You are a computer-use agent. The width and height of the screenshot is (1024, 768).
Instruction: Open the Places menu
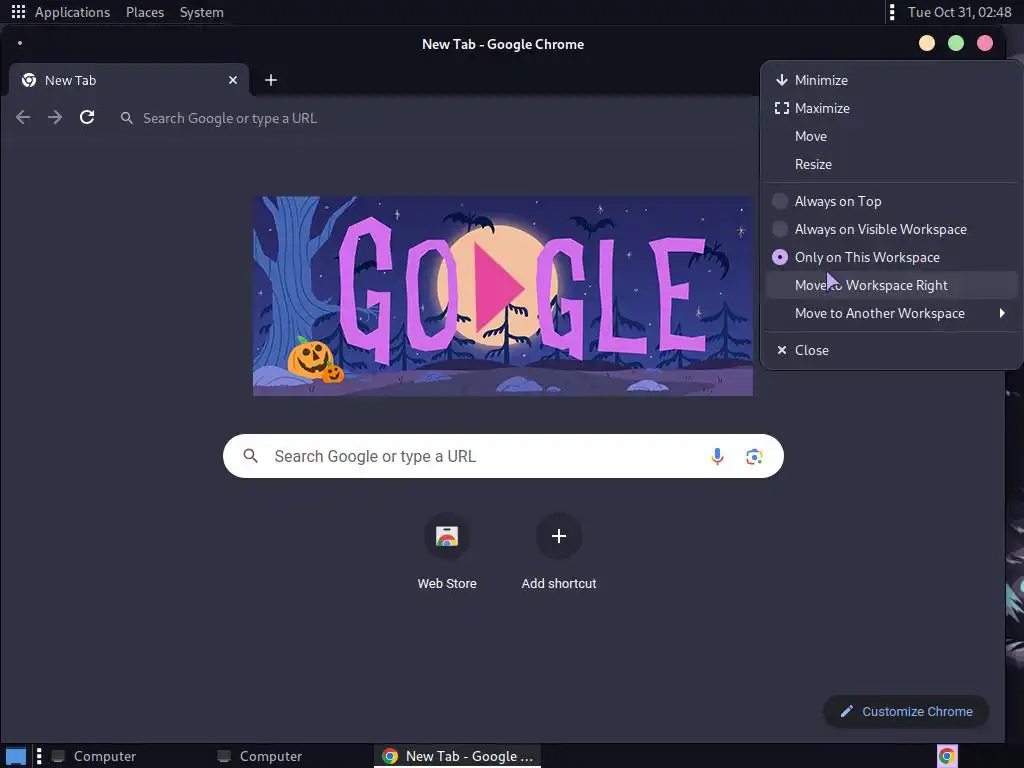145,12
